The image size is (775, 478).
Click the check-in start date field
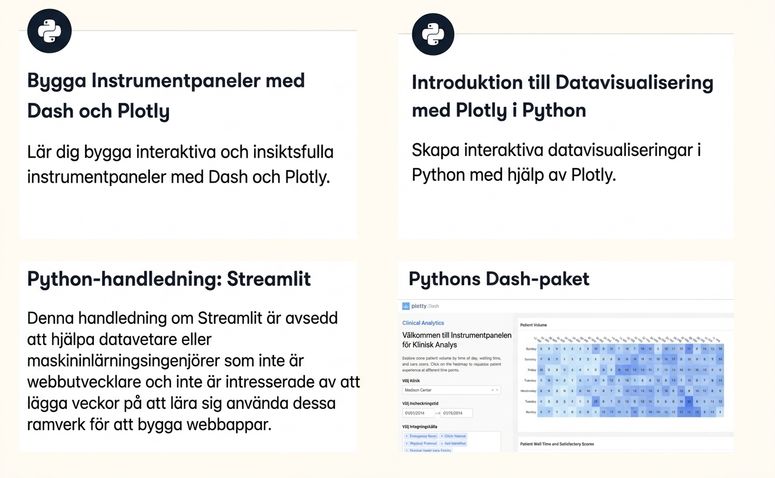pyautogui.click(x=418, y=413)
